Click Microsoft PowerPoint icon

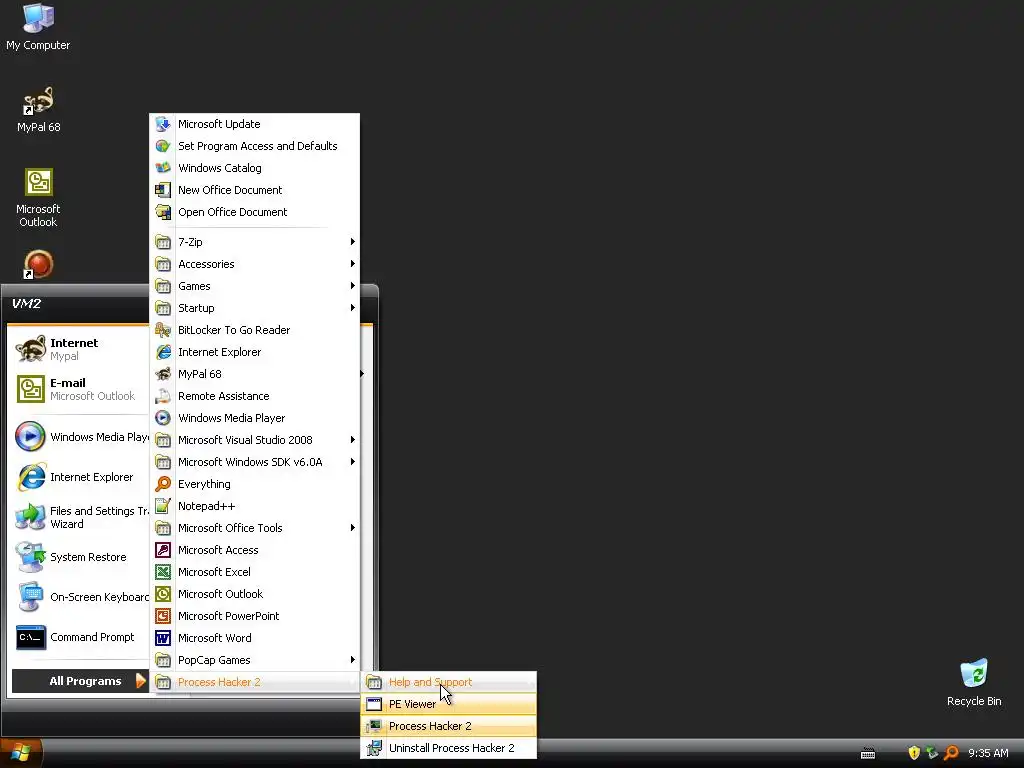[x=163, y=616]
